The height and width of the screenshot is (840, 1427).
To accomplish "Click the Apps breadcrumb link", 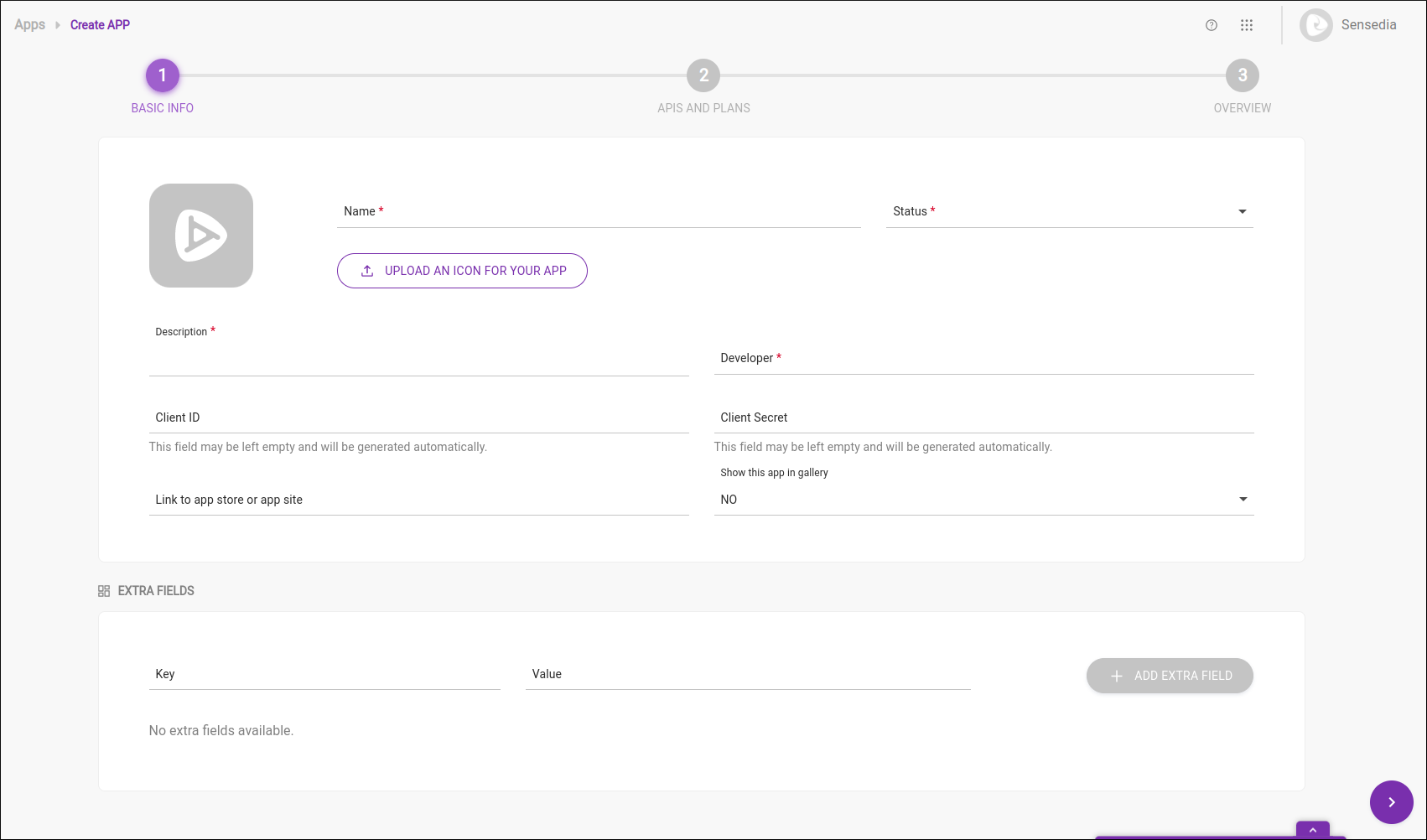I will click(x=29, y=24).
